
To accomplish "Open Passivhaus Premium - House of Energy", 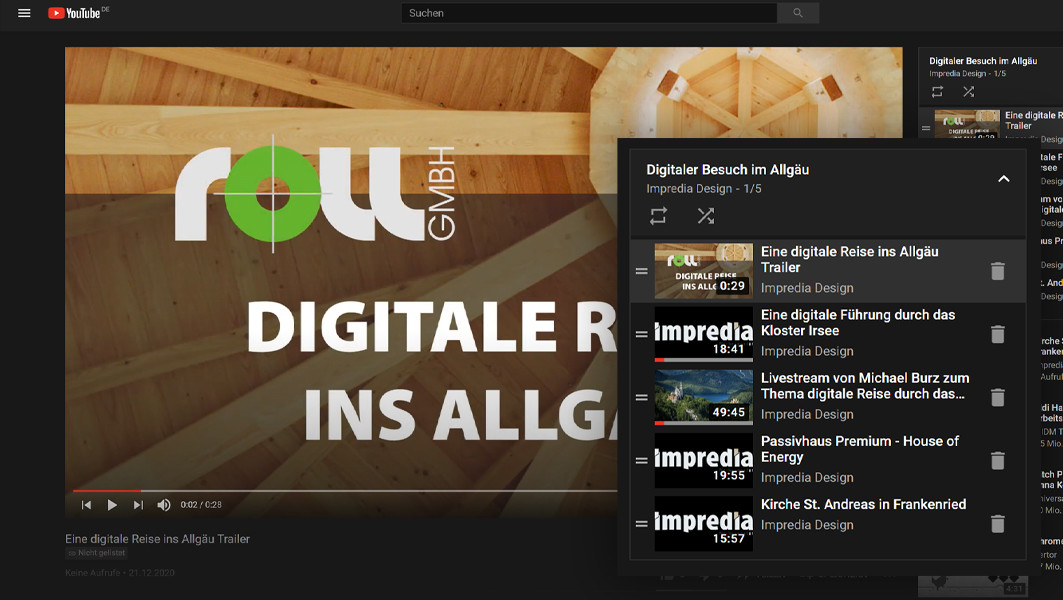I will click(x=859, y=449).
